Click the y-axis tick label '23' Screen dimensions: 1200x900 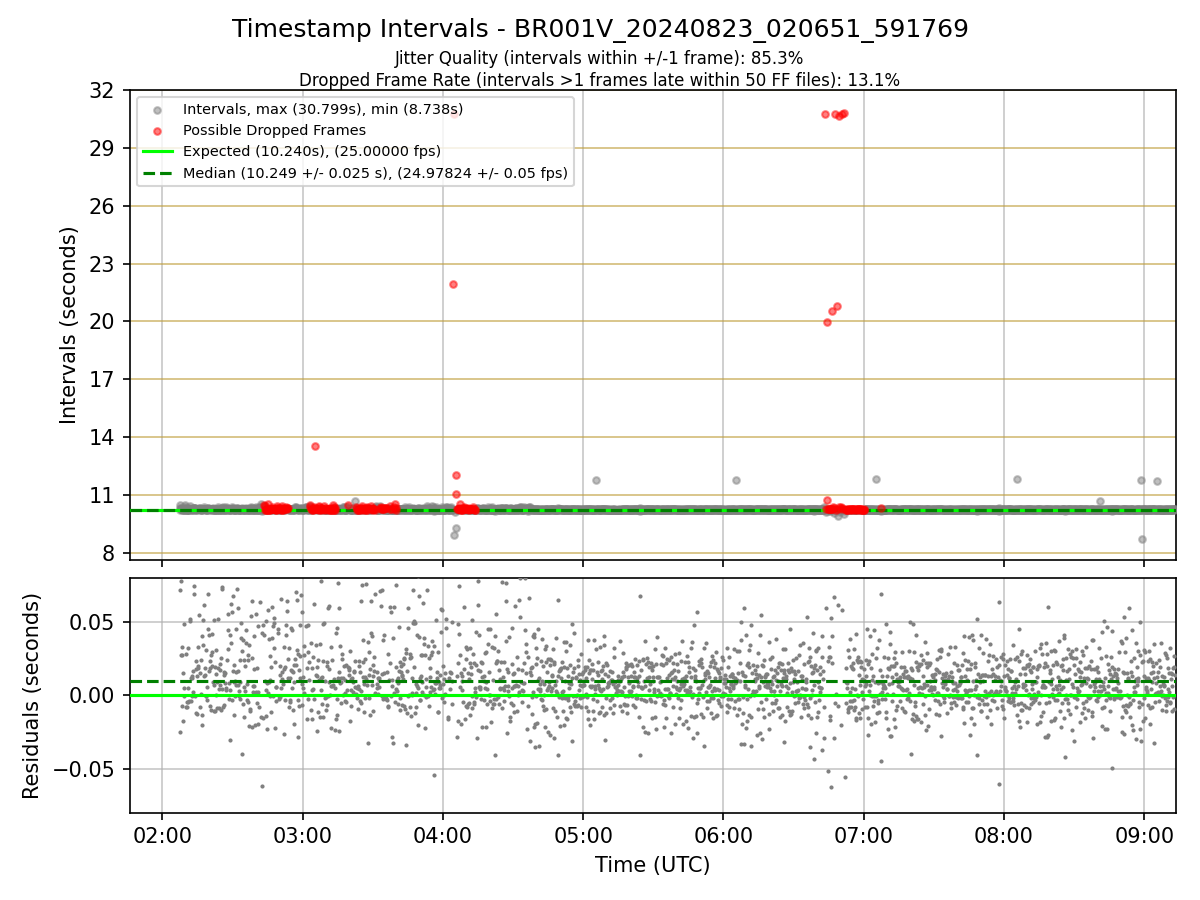(x=102, y=264)
